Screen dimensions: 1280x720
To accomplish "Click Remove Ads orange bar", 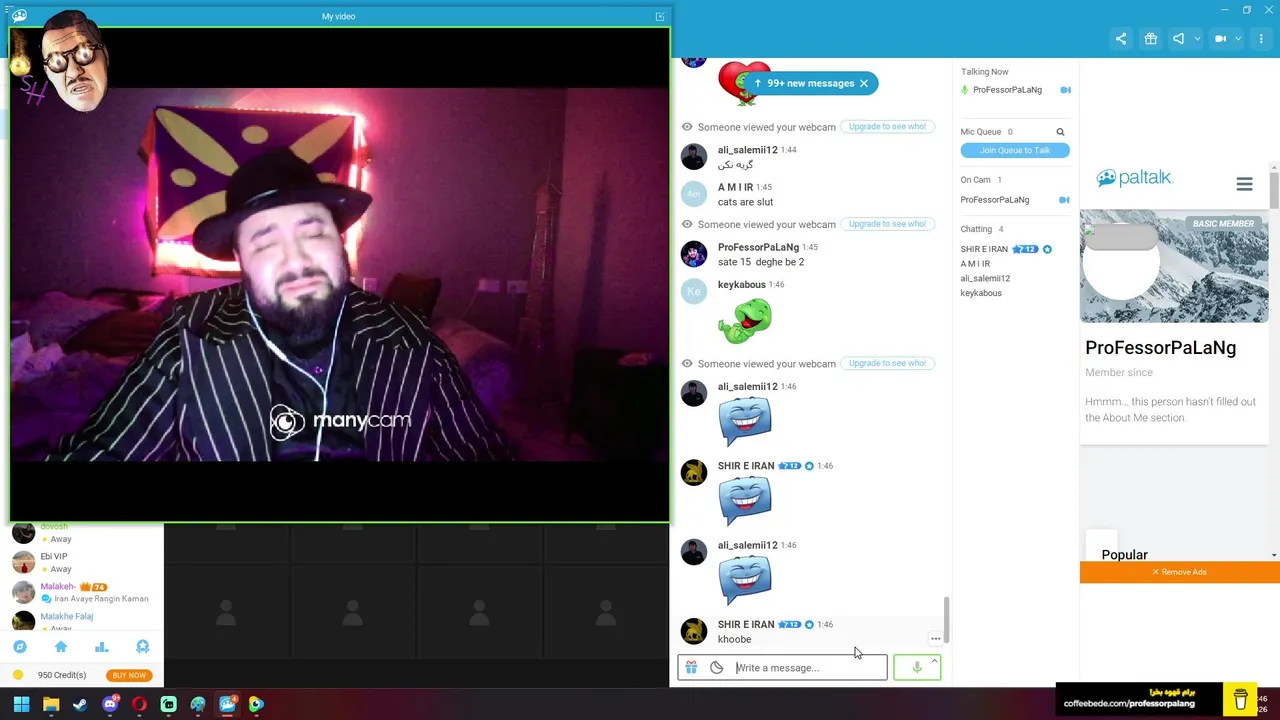I will coord(1180,572).
